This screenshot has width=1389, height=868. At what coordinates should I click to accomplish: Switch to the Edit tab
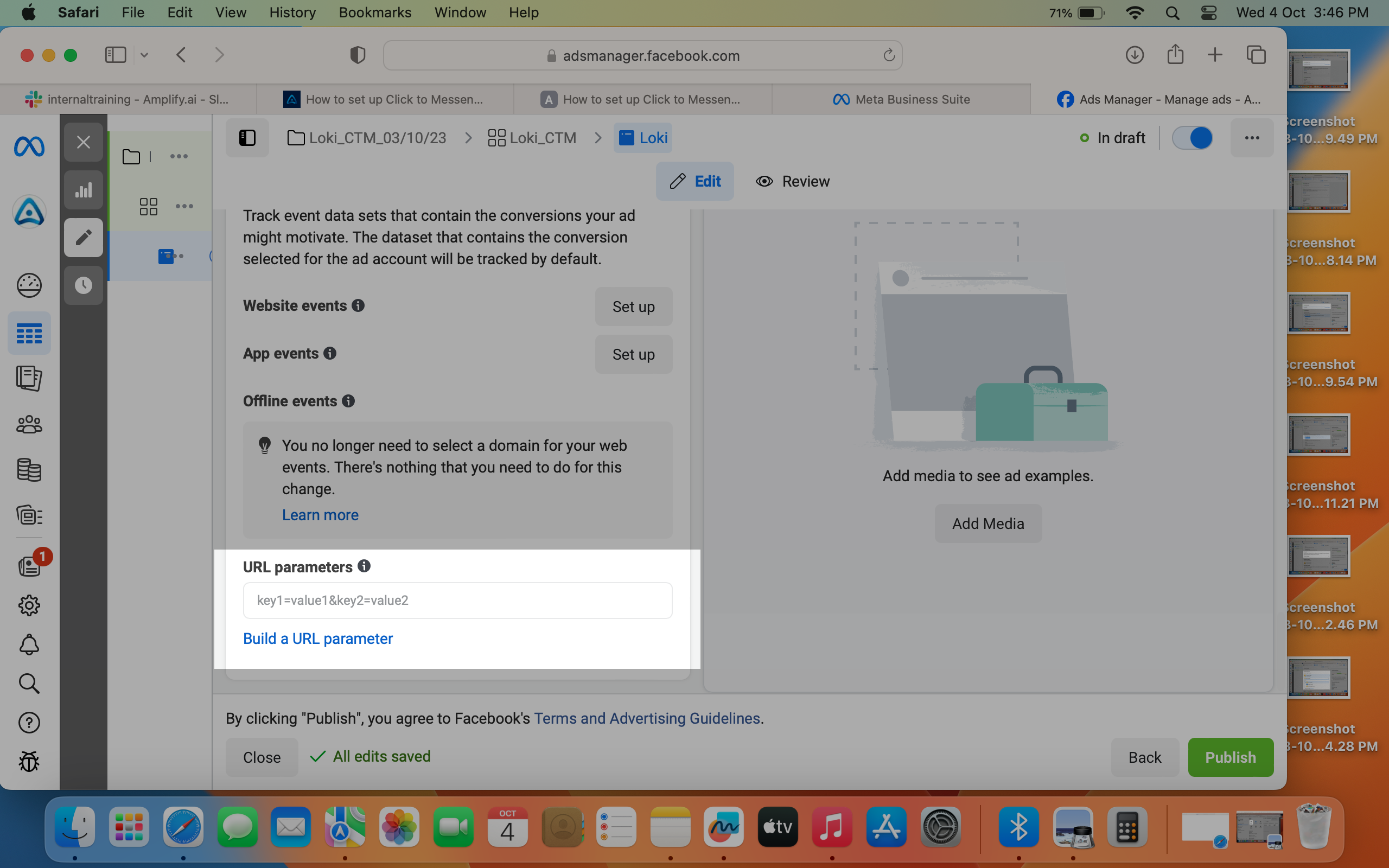coord(694,181)
